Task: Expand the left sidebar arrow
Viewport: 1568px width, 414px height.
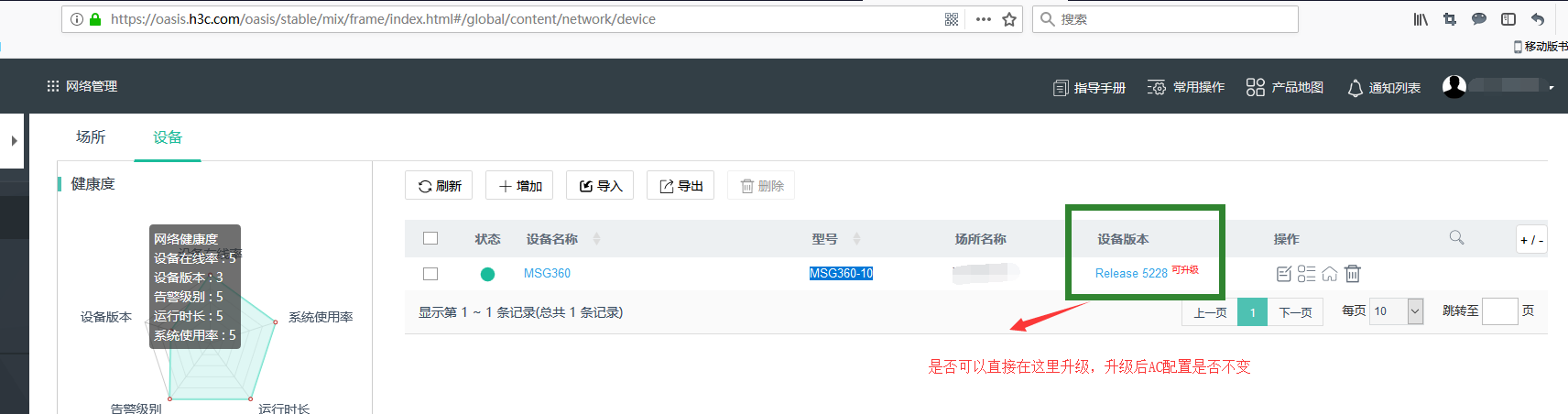Action: click(x=14, y=141)
